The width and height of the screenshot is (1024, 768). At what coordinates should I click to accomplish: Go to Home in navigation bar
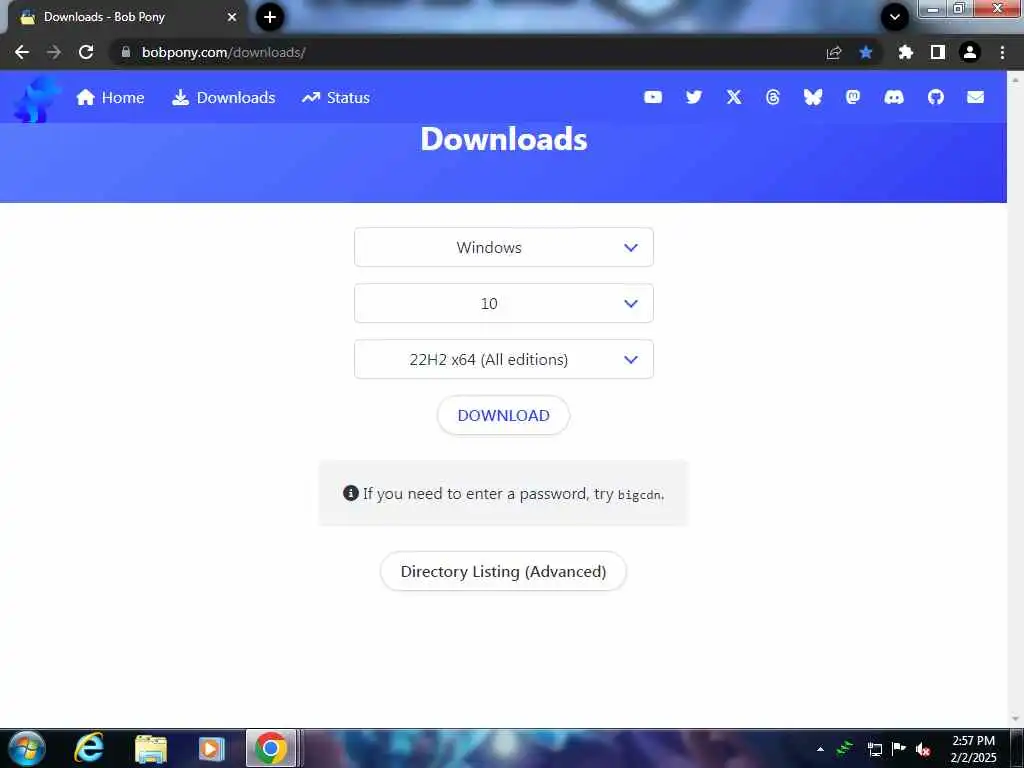[x=110, y=97]
